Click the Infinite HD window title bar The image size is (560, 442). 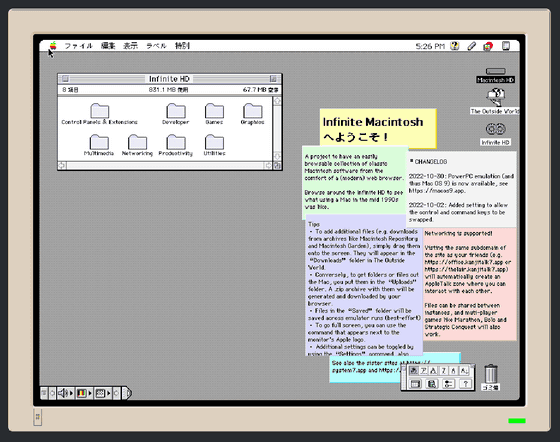point(169,79)
